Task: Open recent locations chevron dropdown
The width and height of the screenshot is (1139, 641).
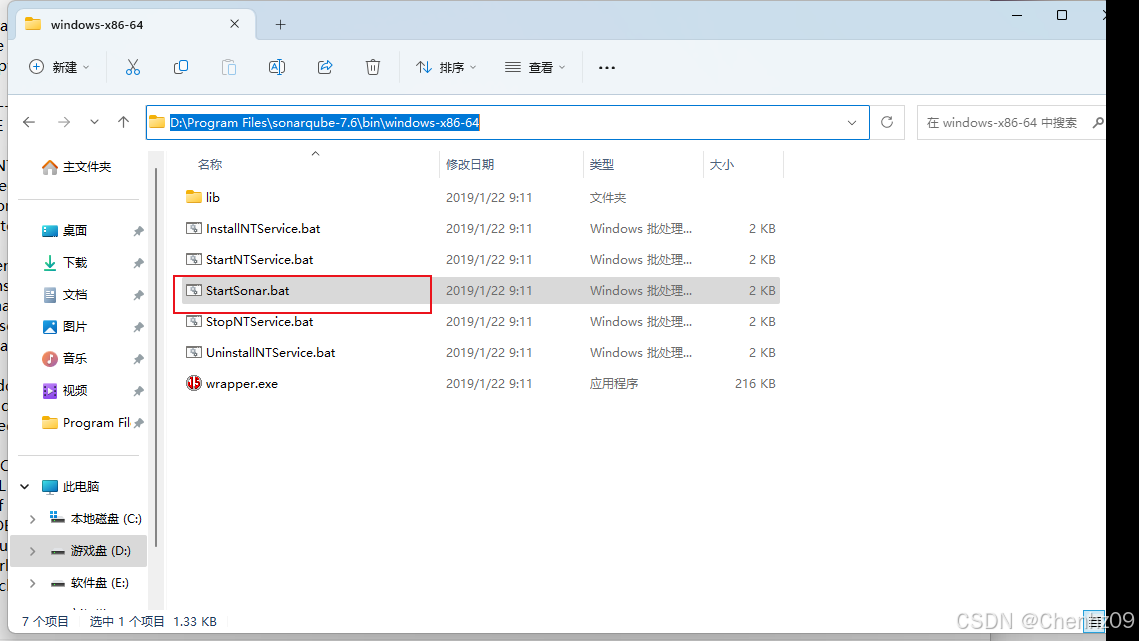Action: (x=94, y=122)
